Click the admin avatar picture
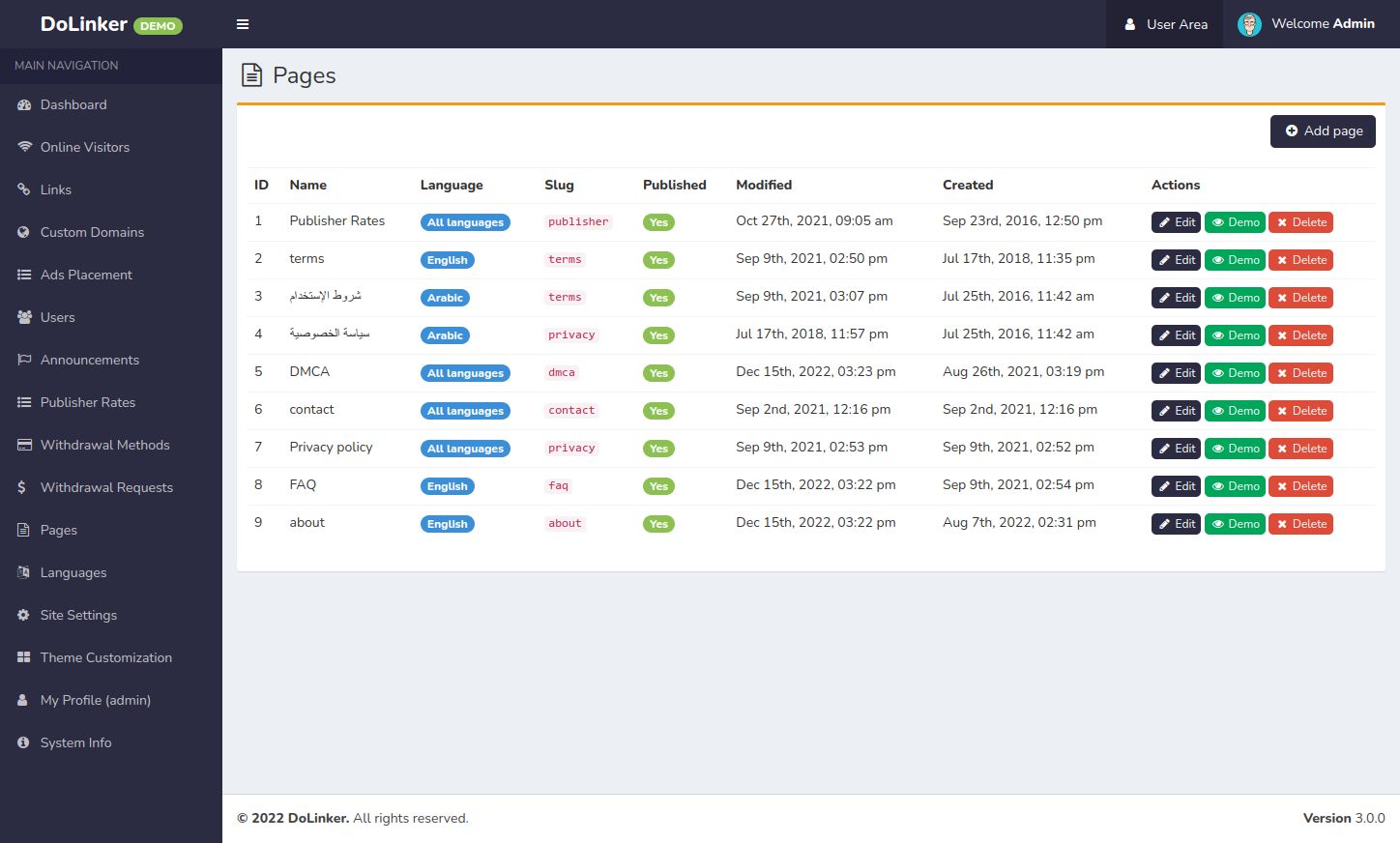 click(1249, 24)
